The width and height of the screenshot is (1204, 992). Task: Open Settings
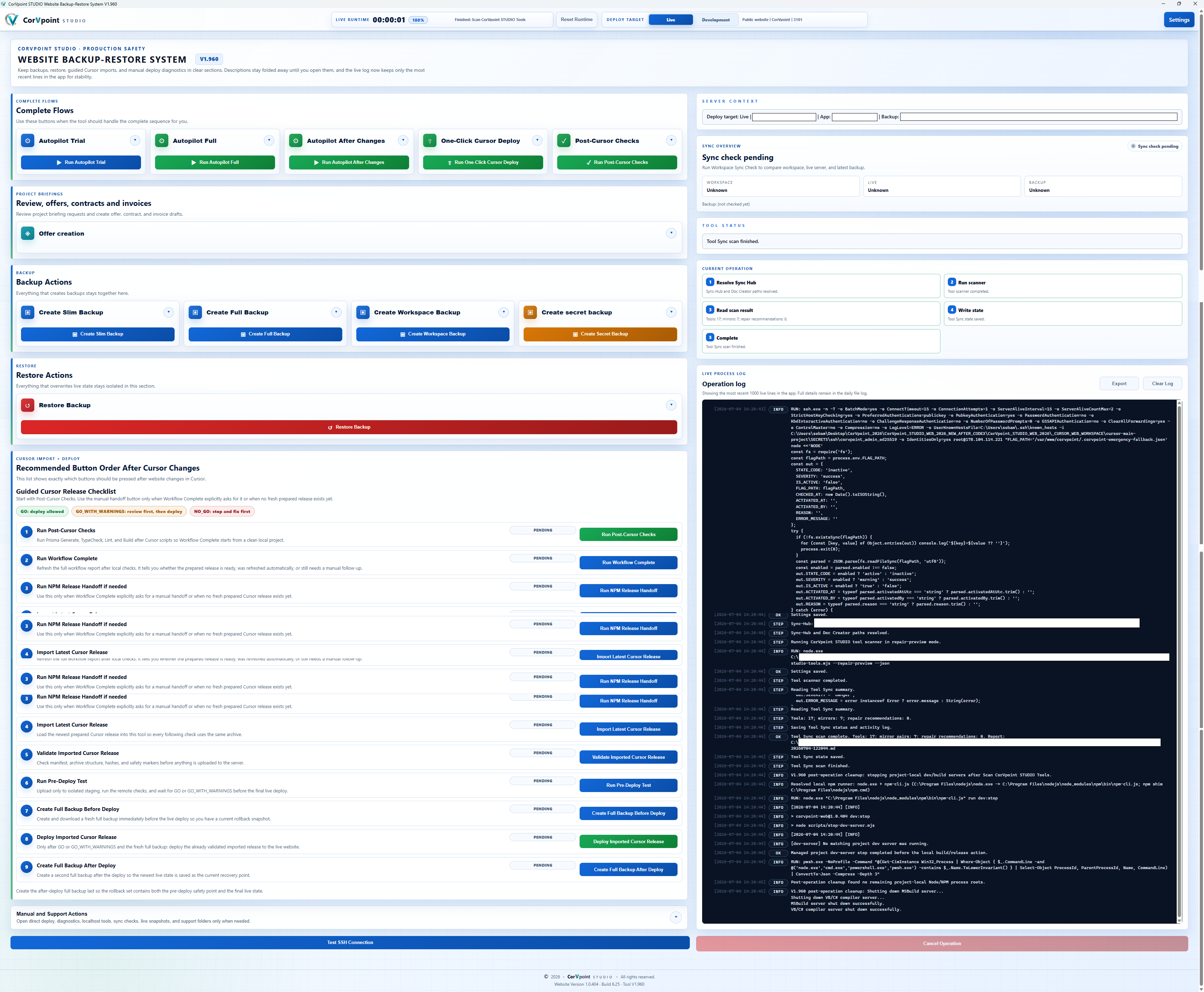(1178, 19)
